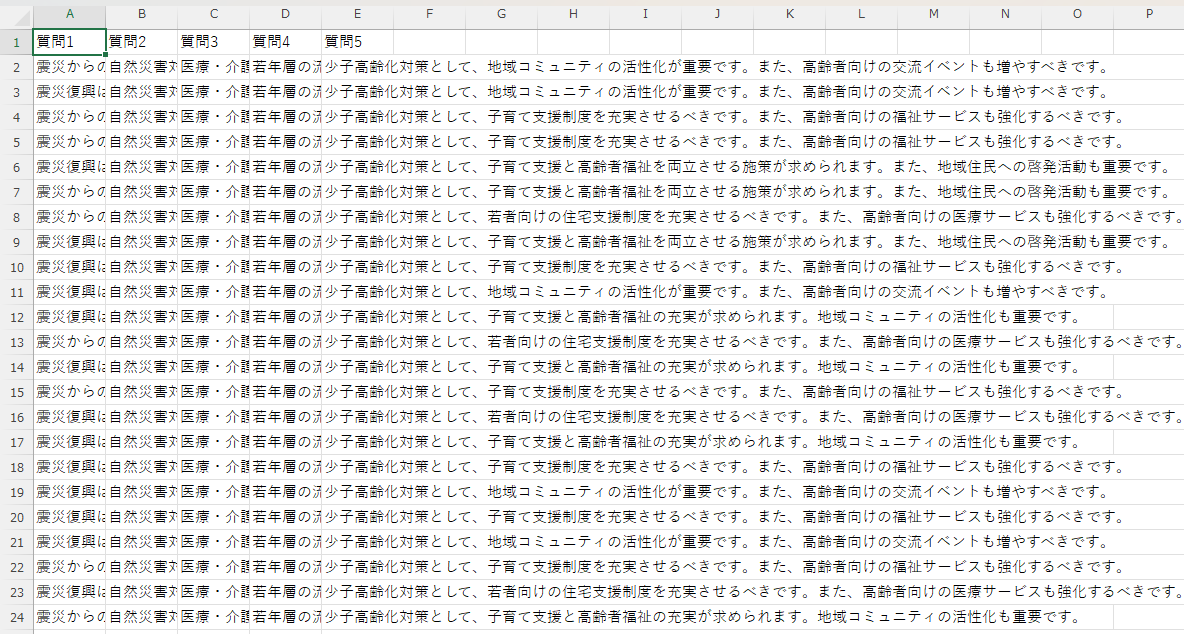Image resolution: width=1184 pixels, height=634 pixels.
Task: Select row 3 header
Action: (x=17, y=92)
